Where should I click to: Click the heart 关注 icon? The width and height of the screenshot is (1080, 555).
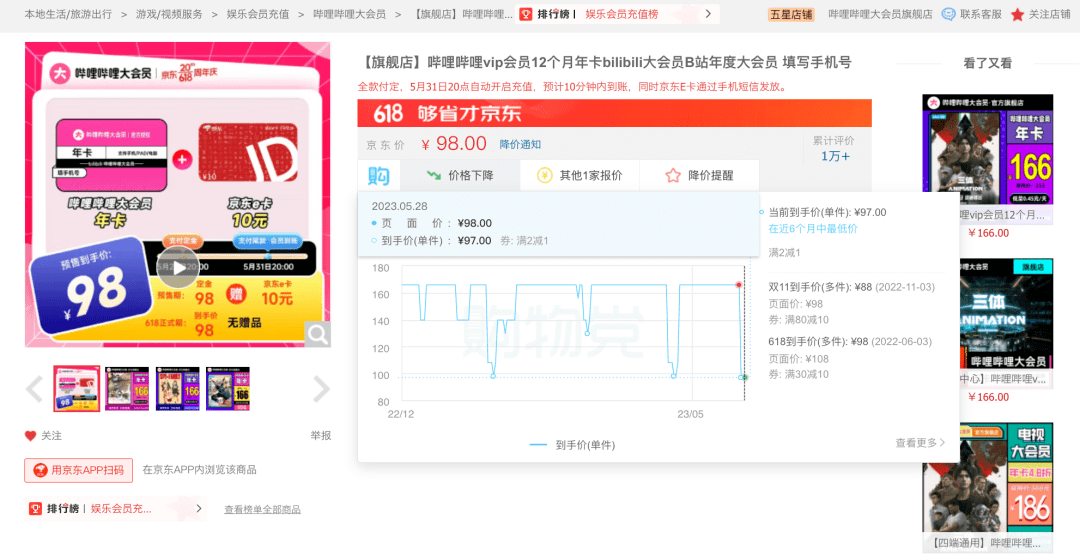[30, 436]
